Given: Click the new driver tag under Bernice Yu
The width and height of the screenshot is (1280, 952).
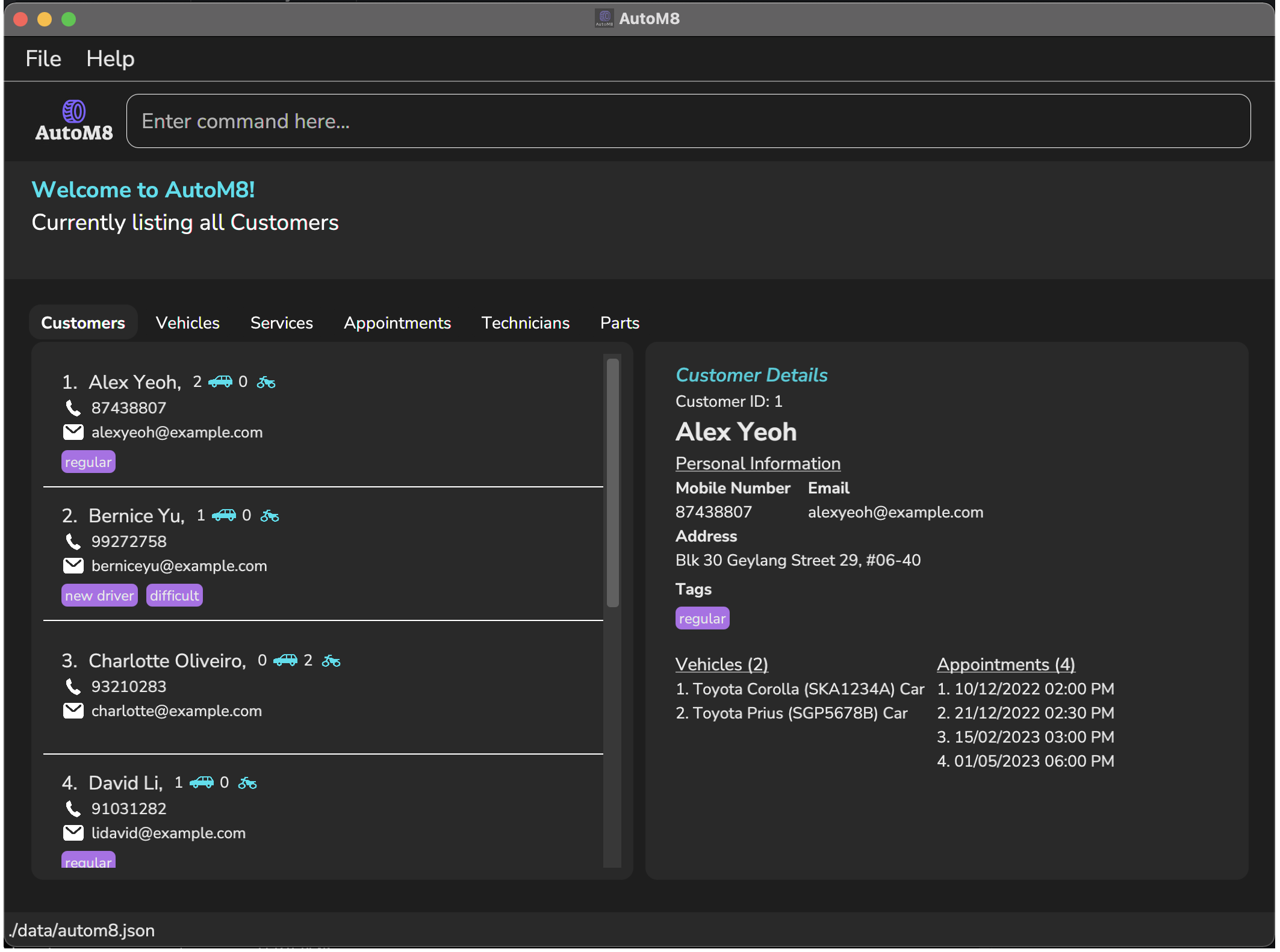Looking at the screenshot, I should pyautogui.click(x=99, y=595).
